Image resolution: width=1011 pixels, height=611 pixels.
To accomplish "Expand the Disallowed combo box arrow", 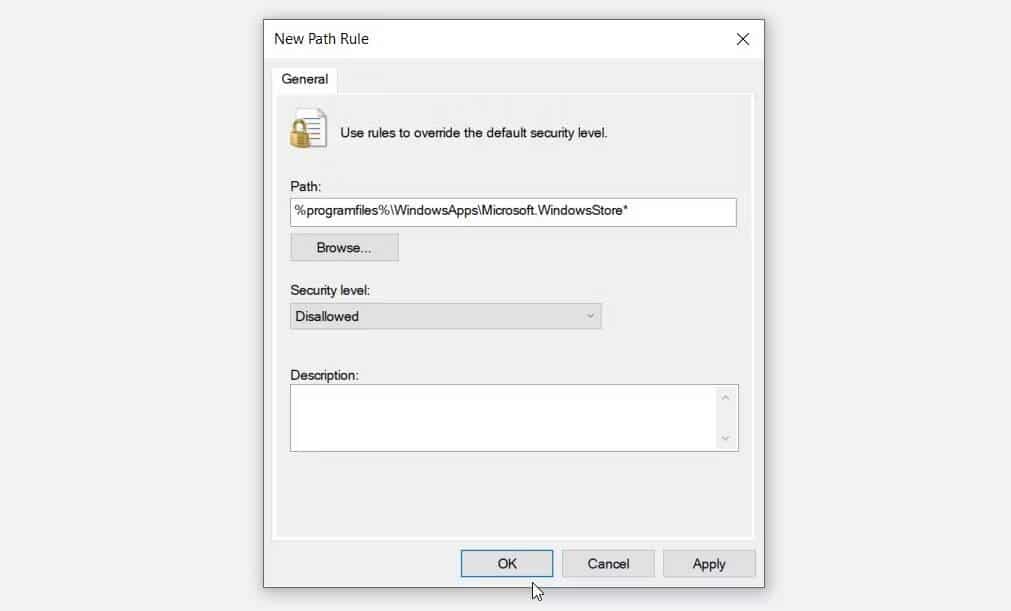I will 591,316.
